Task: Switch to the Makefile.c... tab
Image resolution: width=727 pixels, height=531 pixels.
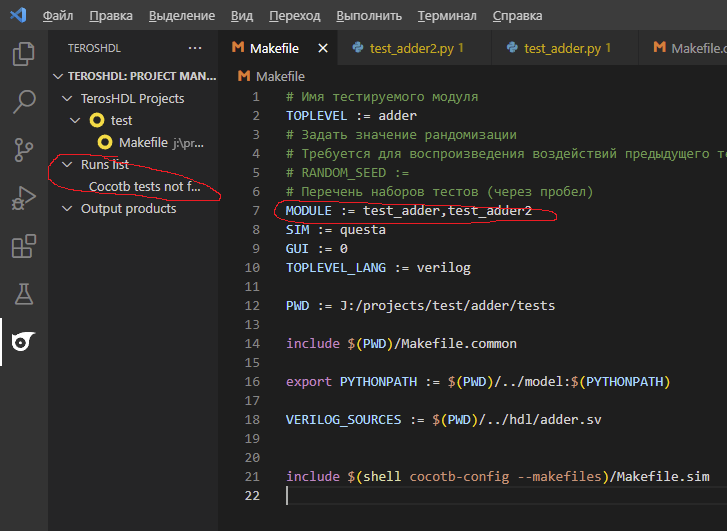Action: (683, 48)
